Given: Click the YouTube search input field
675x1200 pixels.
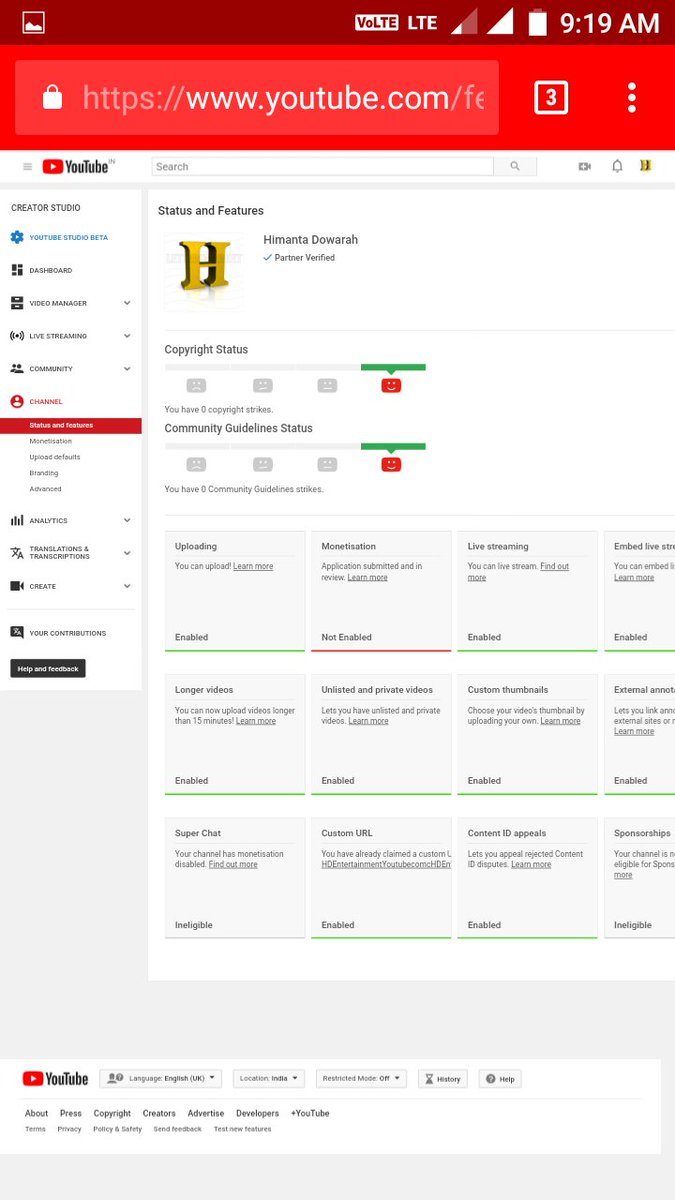Looking at the screenshot, I should 323,167.
